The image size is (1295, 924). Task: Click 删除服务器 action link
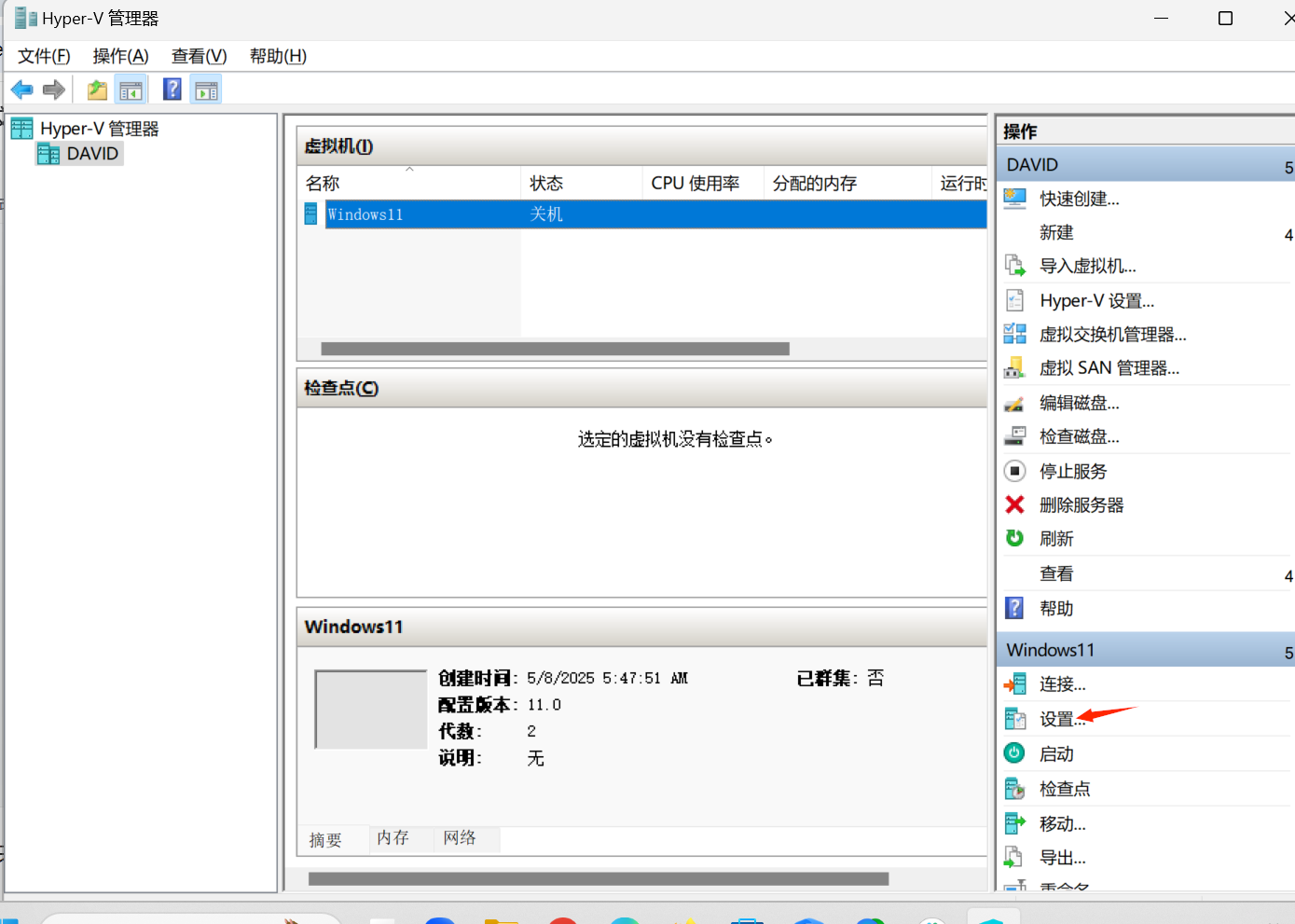(1081, 504)
